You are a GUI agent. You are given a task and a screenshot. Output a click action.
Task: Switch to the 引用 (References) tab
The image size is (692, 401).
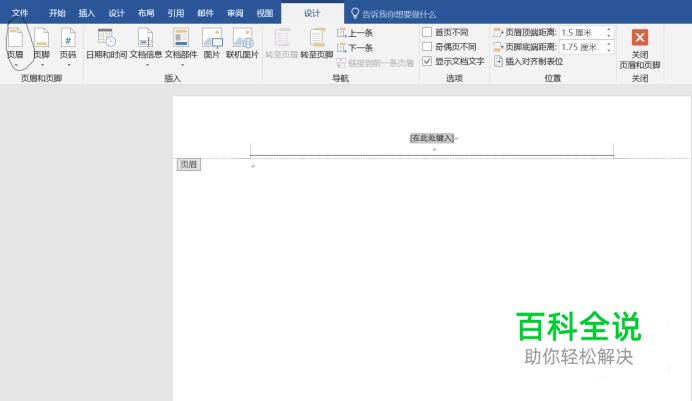(176, 13)
